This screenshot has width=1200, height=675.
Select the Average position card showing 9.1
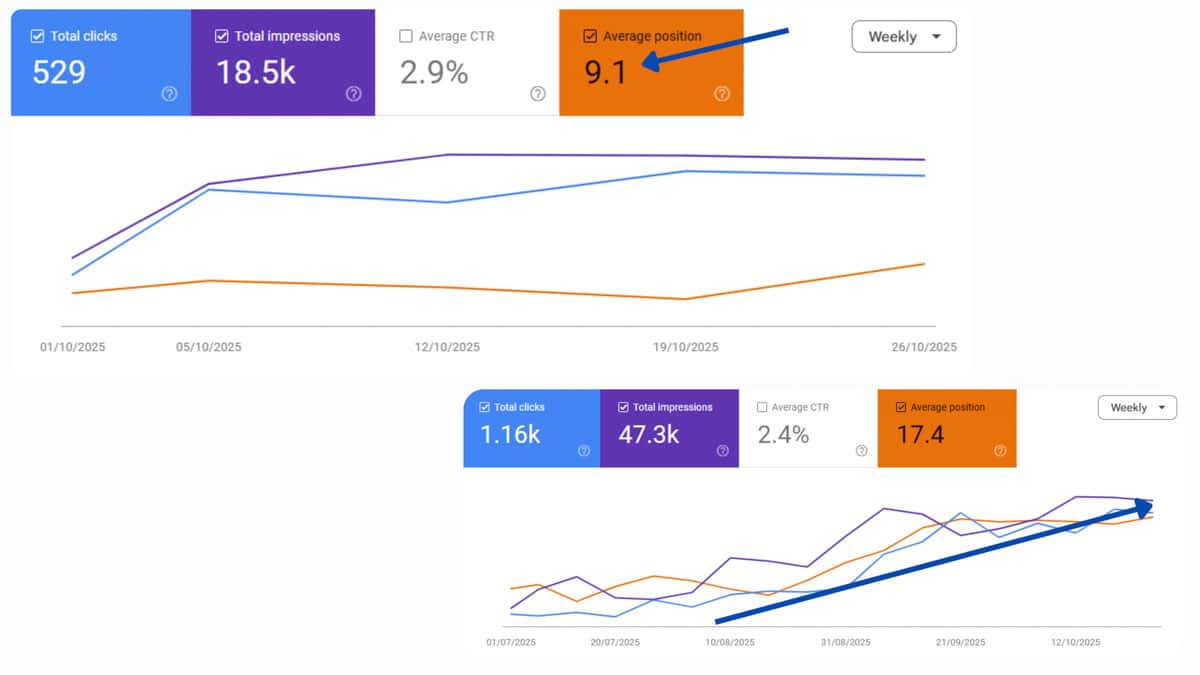pos(650,62)
